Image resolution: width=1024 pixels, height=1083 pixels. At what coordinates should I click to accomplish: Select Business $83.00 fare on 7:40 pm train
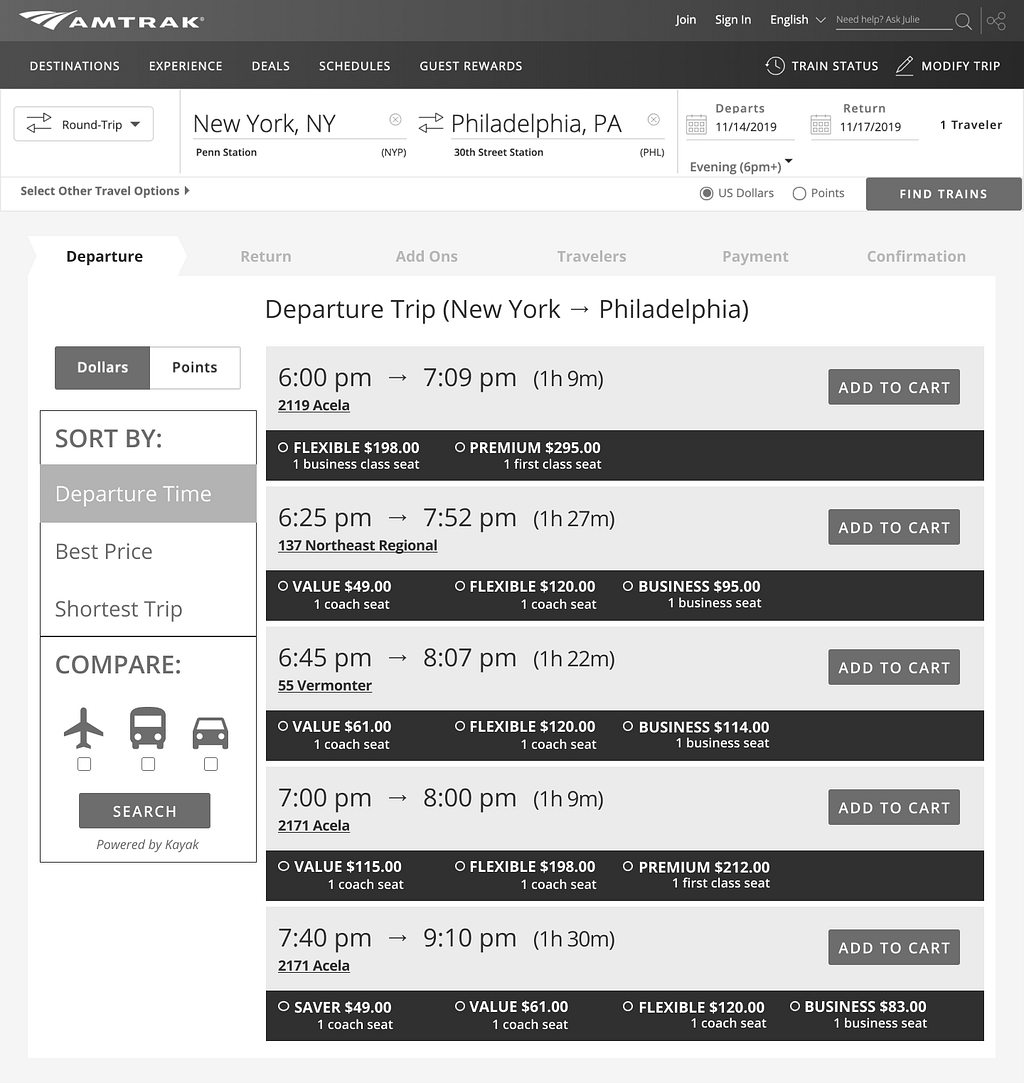point(795,1007)
